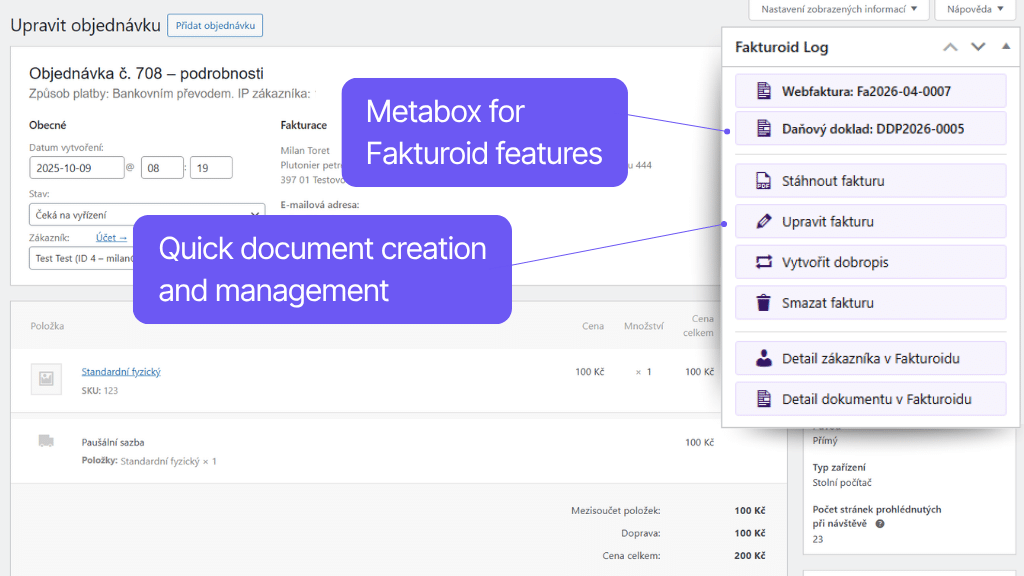The height and width of the screenshot is (576, 1024).
Task: Click Upravit fakturu button
Action: [871, 221]
